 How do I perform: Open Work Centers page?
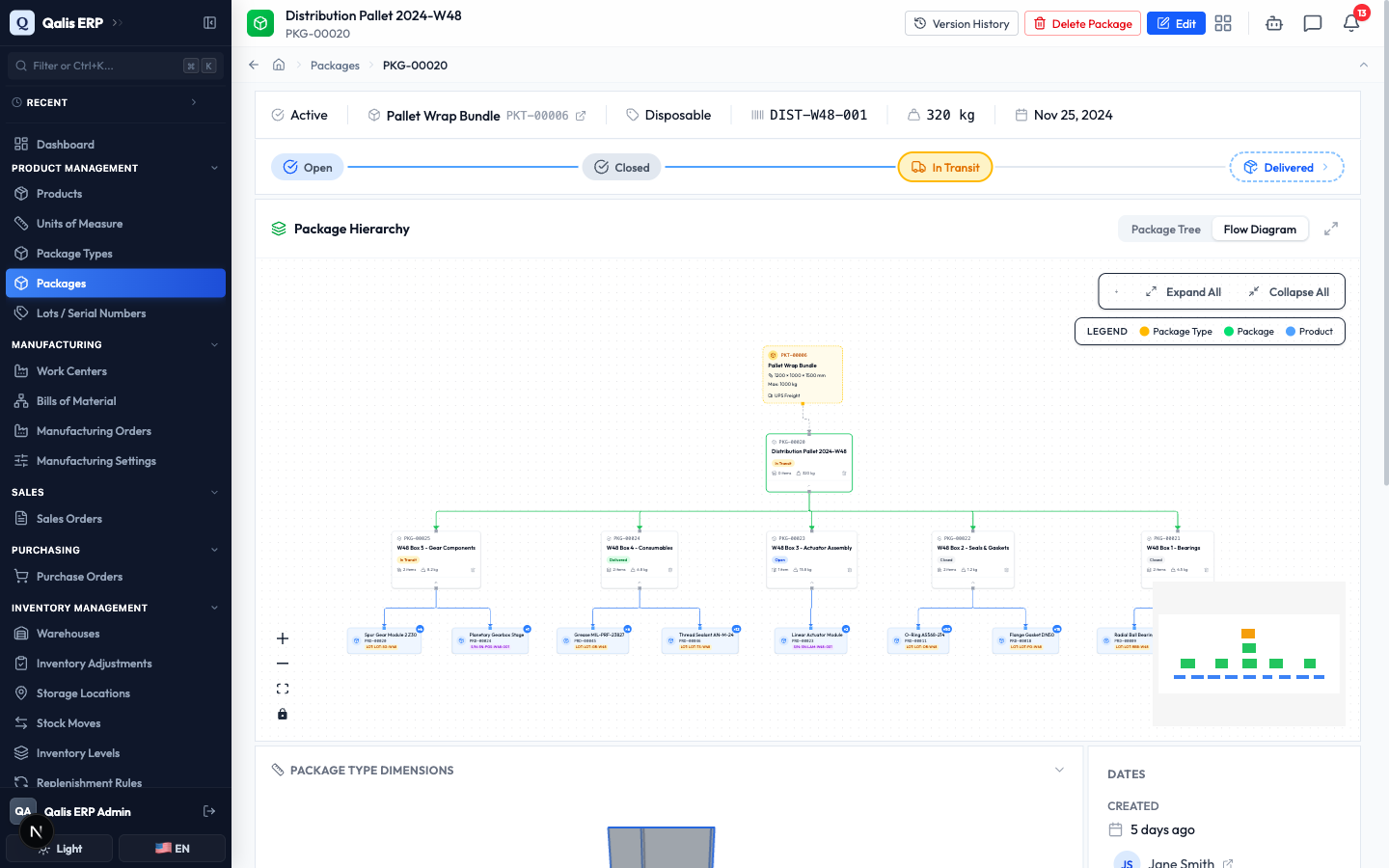coord(116,371)
